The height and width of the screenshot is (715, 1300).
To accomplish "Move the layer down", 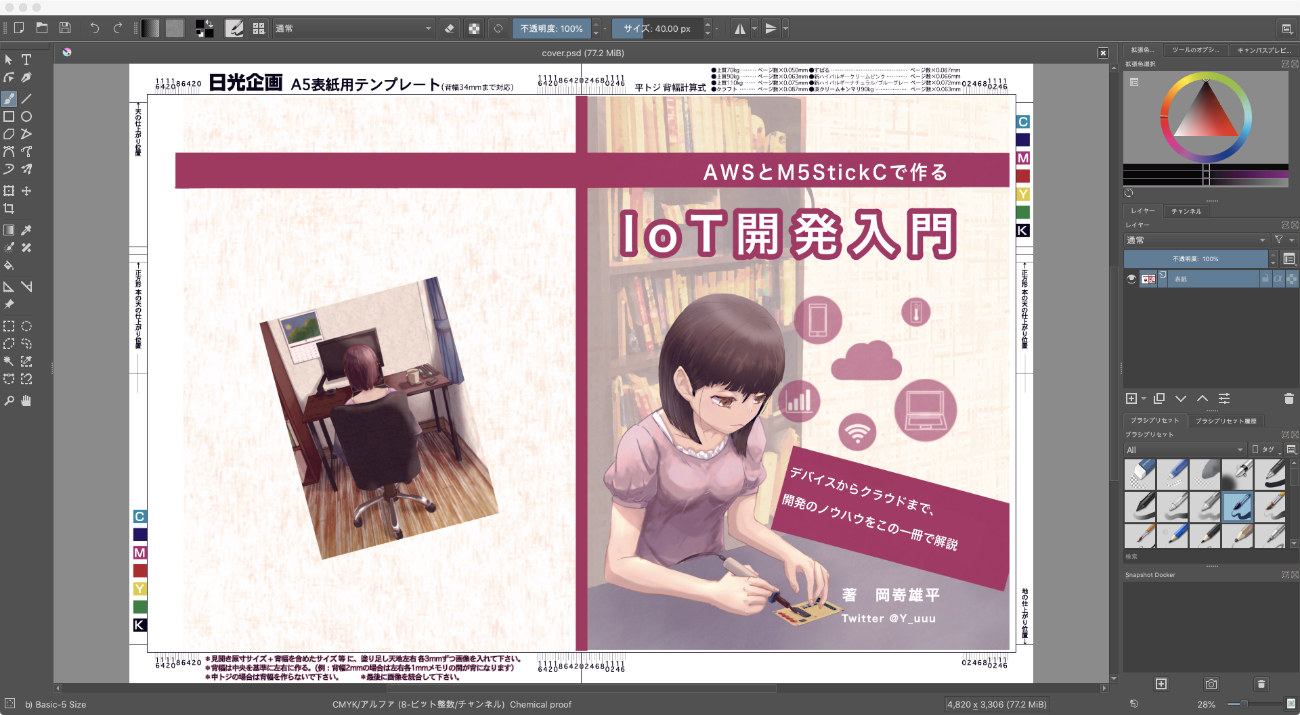I will click(1181, 398).
